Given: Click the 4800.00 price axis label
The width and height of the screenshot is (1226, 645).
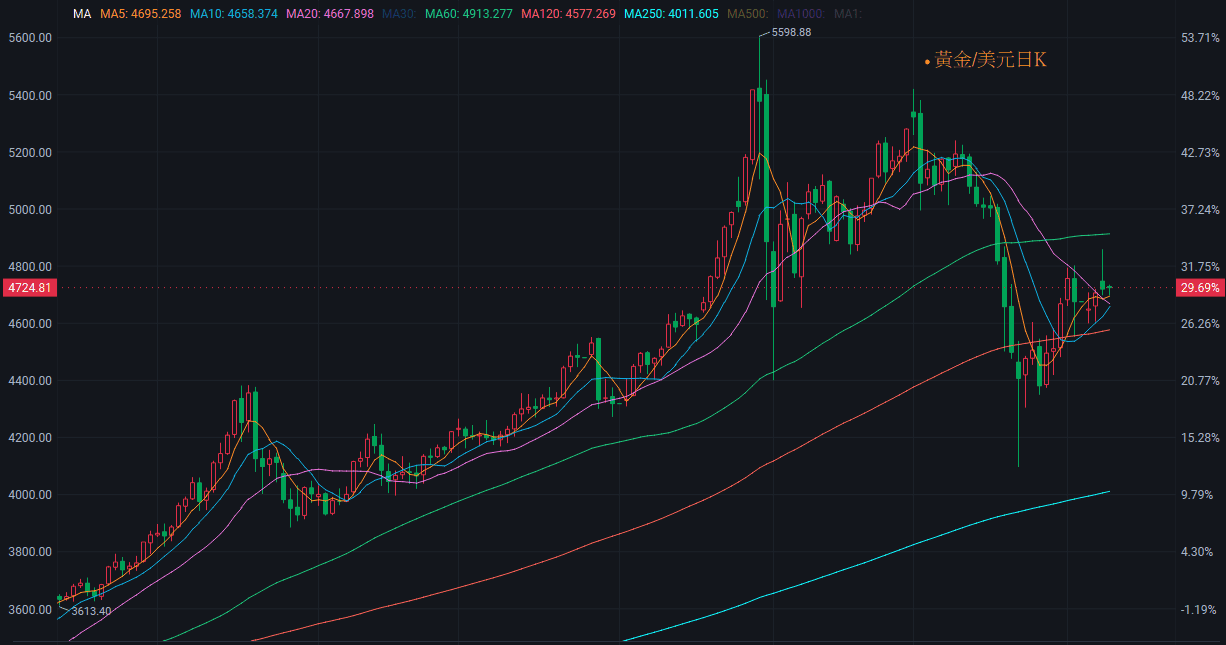Looking at the screenshot, I should tap(30, 267).
